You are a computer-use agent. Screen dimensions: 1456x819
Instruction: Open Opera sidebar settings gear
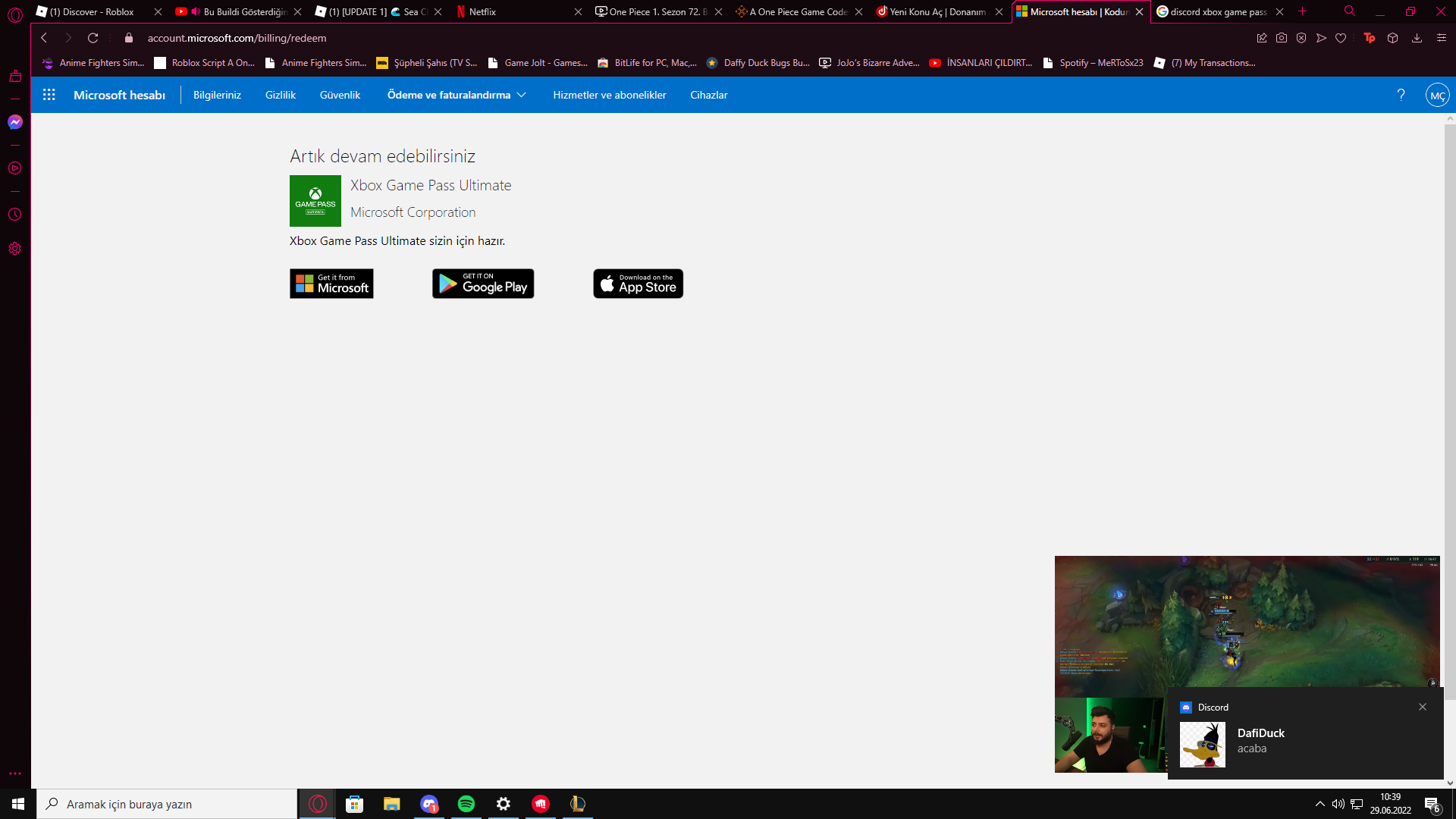point(15,249)
